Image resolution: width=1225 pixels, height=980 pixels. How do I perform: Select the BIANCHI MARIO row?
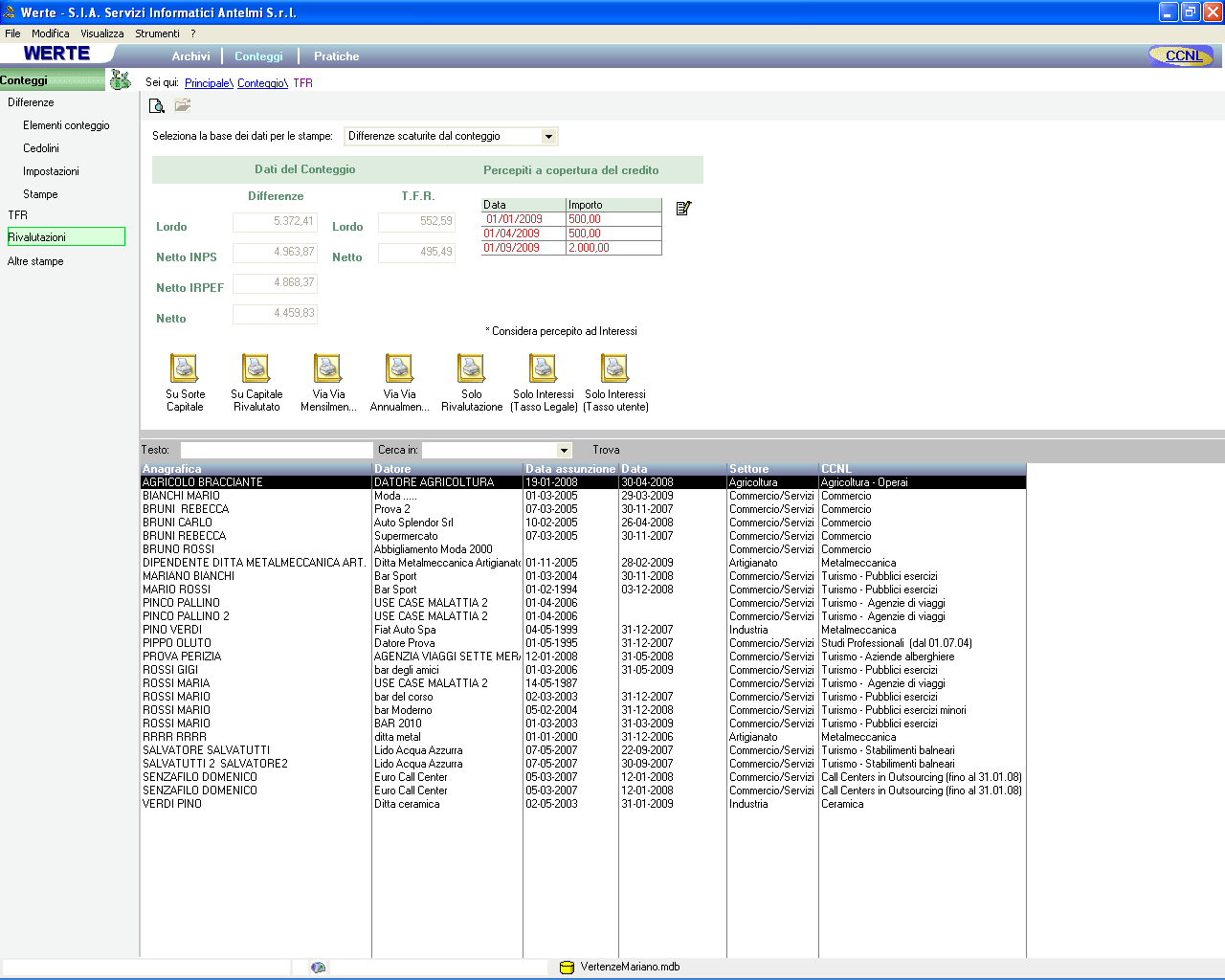pyautogui.click(x=583, y=496)
